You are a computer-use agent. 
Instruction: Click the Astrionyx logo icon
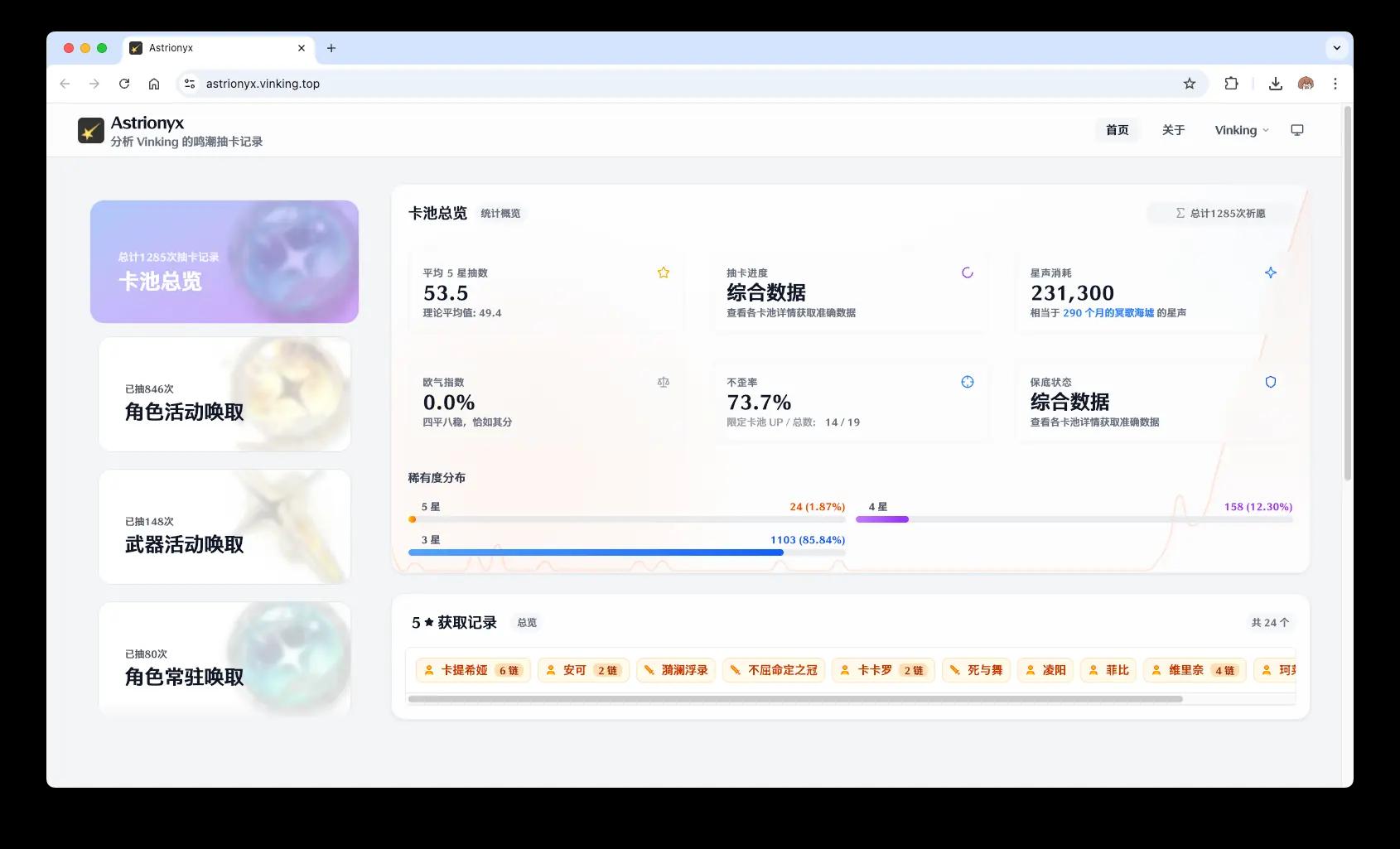click(x=91, y=130)
